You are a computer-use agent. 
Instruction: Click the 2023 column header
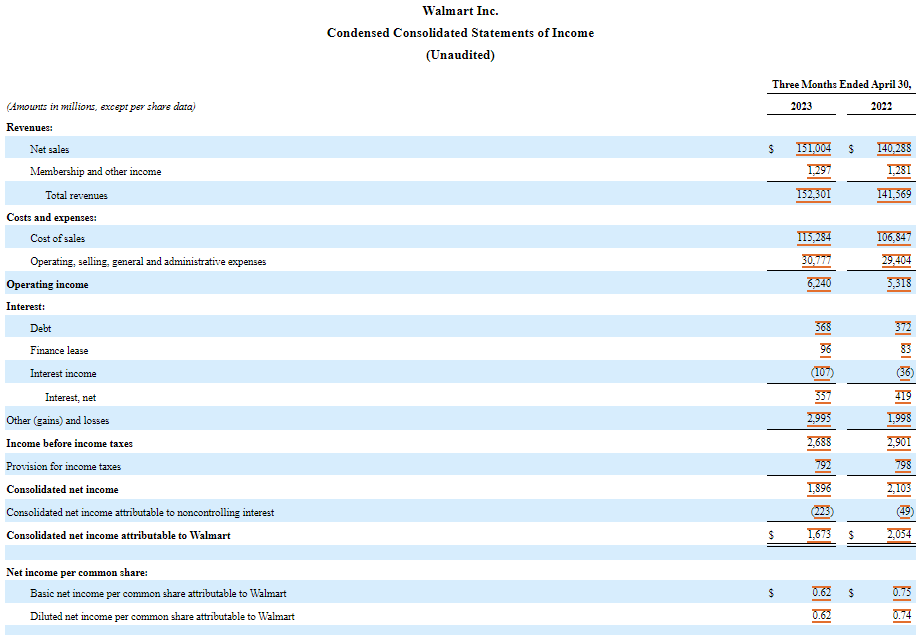(x=801, y=106)
